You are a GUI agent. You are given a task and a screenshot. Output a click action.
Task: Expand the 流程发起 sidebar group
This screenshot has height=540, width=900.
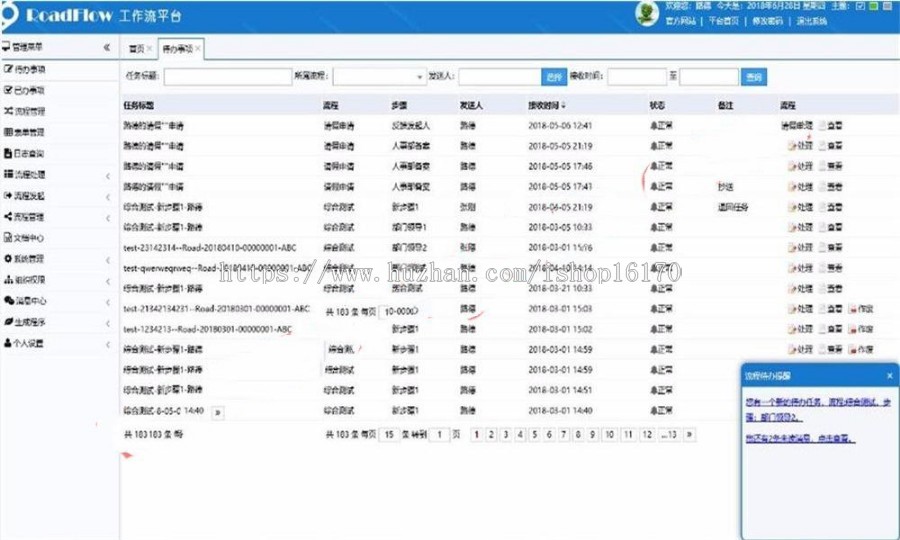[x=108, y=197]
